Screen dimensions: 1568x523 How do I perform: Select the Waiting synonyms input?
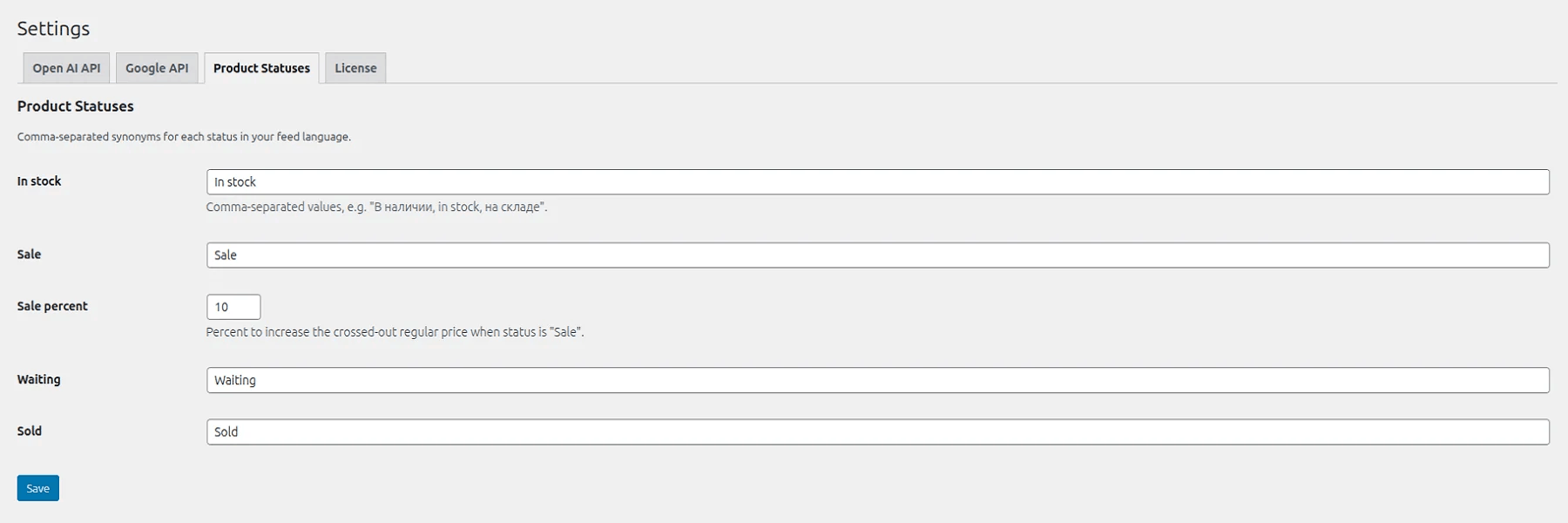pyautogui.click(x=610, y=380)
